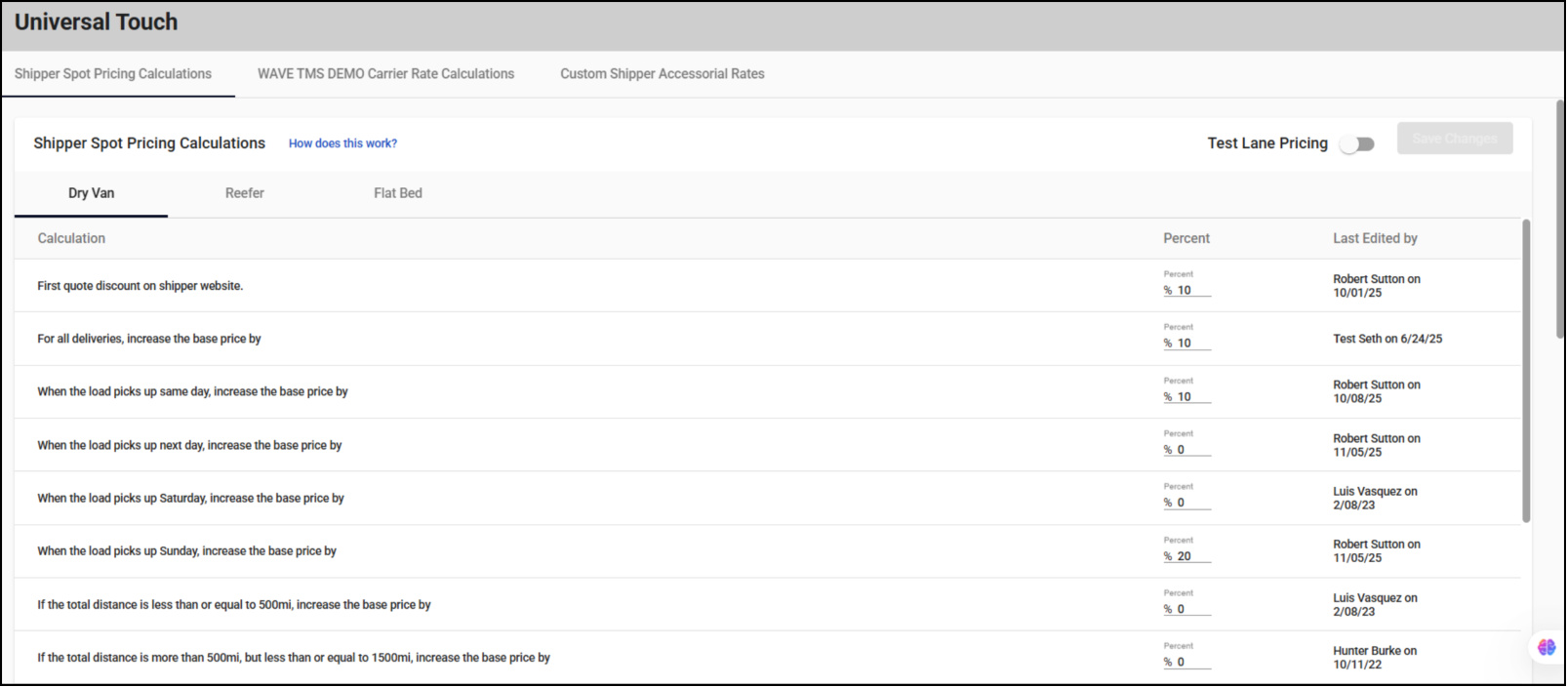Select the Dry Van equipment tab
The width and height of the screenshot is (1568, 688).
pos(91,193)
